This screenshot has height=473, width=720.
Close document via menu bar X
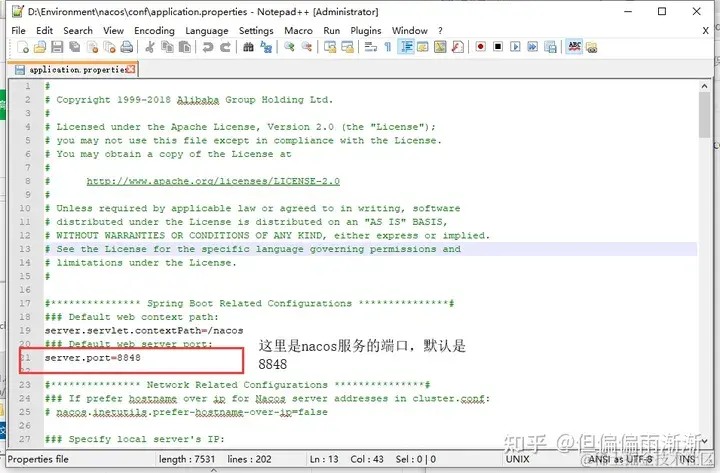[x=706, y=31]
